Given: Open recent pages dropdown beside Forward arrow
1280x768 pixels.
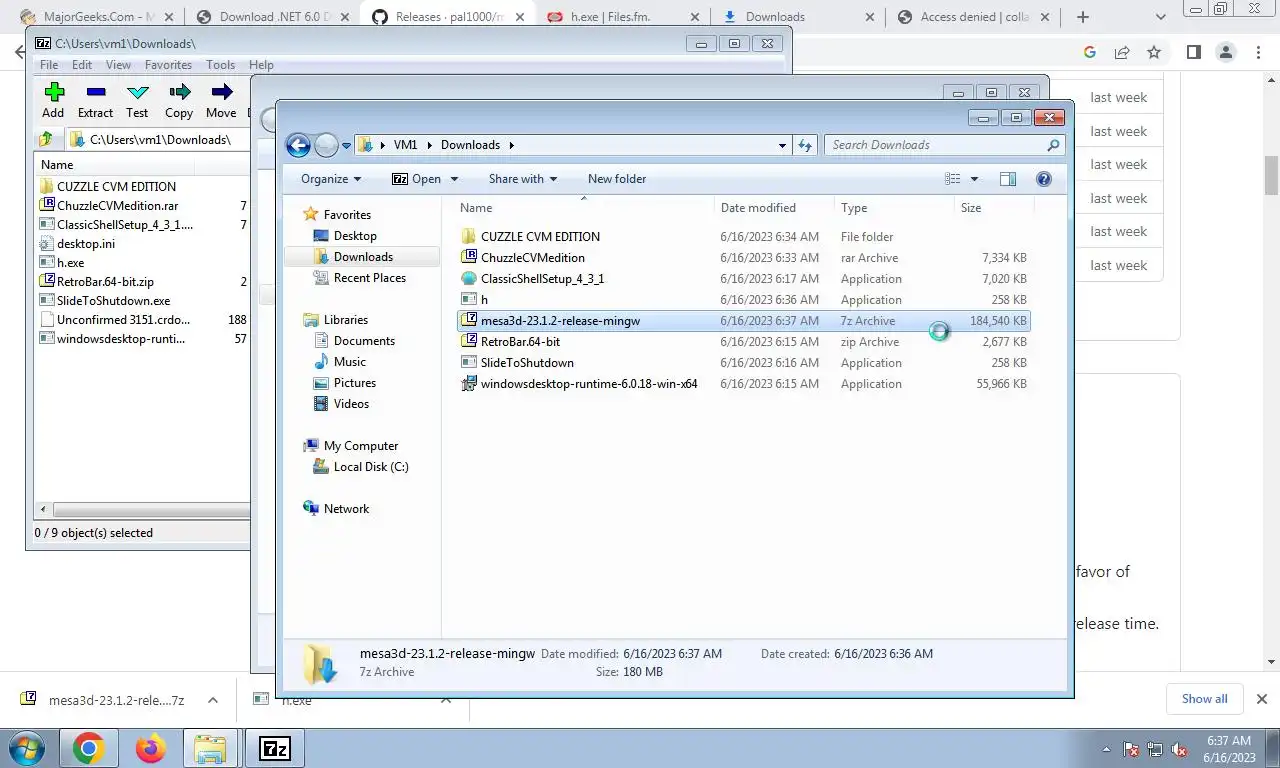Looking at the screenshot, I should [347, 145].
